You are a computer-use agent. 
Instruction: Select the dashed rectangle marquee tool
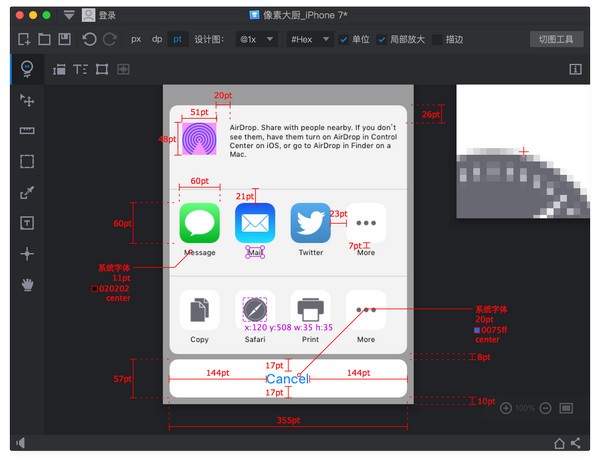[27, 161]
